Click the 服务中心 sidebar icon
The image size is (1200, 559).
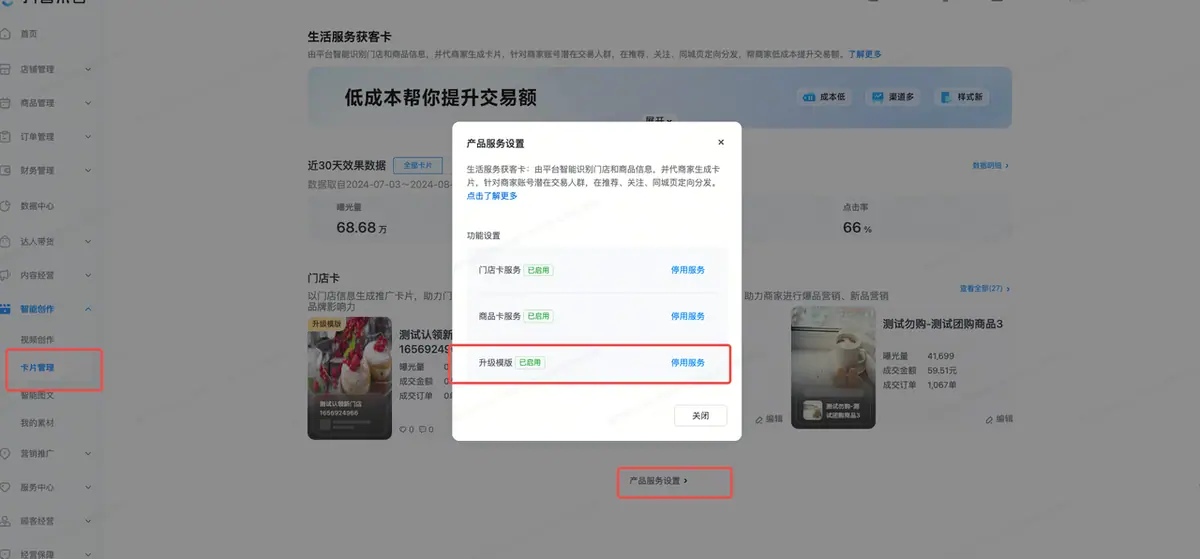(6, 488)
